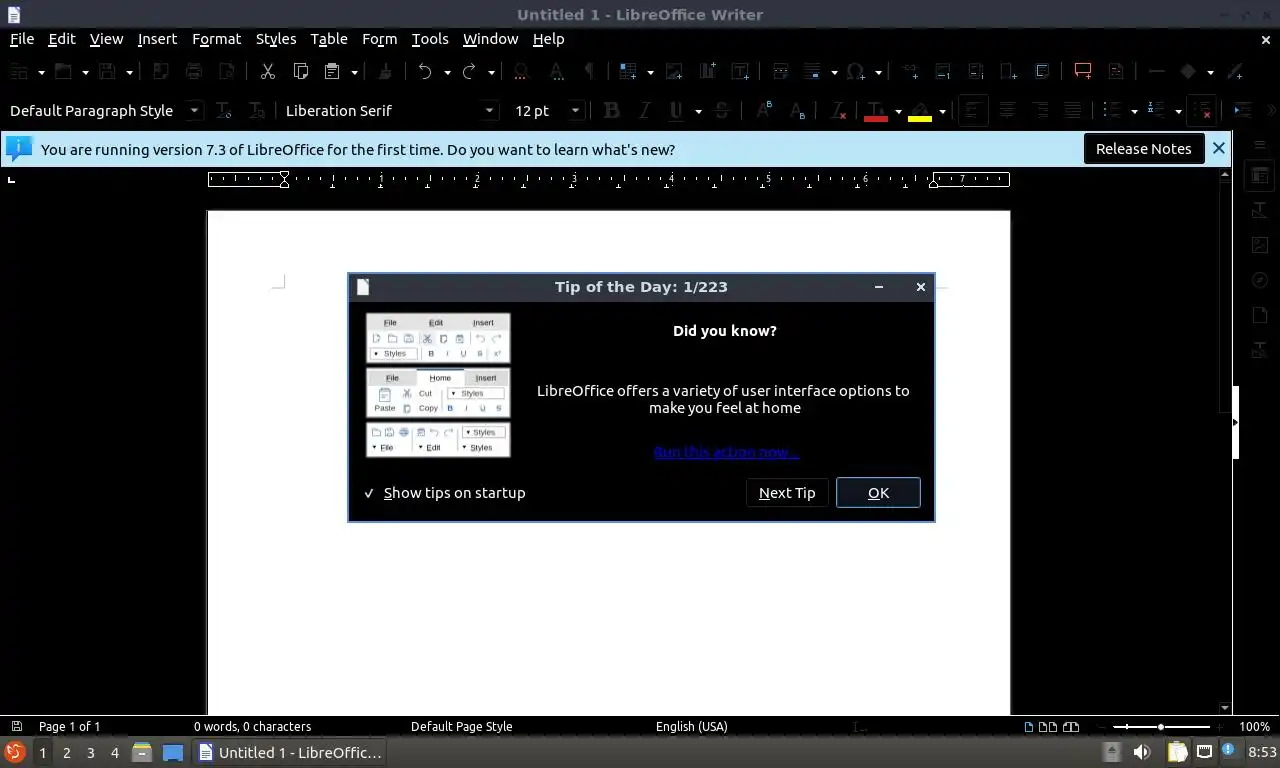Click the Insert Image icon

coord(675,72)
